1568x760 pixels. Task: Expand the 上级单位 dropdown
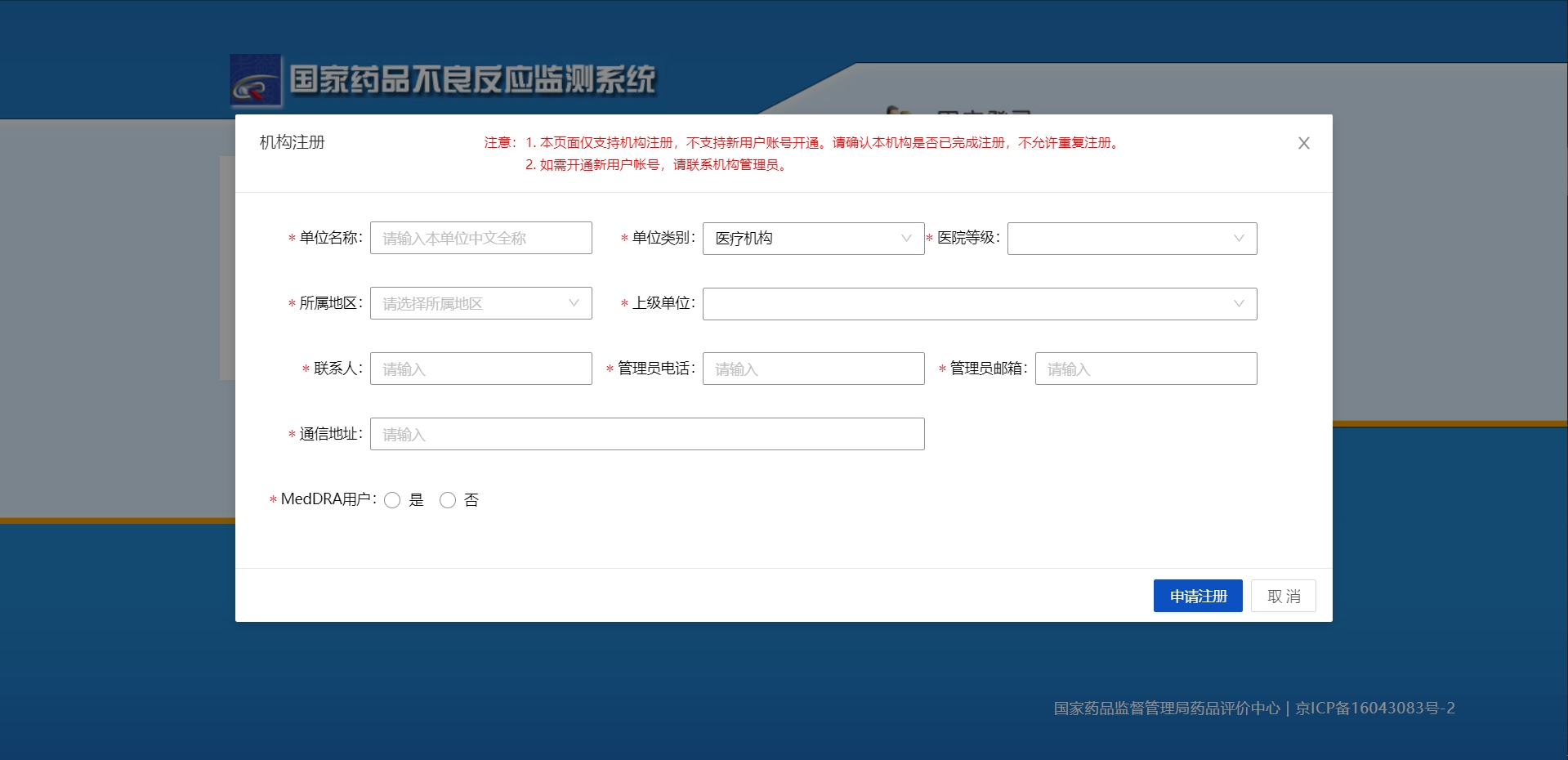click(980, 304)
